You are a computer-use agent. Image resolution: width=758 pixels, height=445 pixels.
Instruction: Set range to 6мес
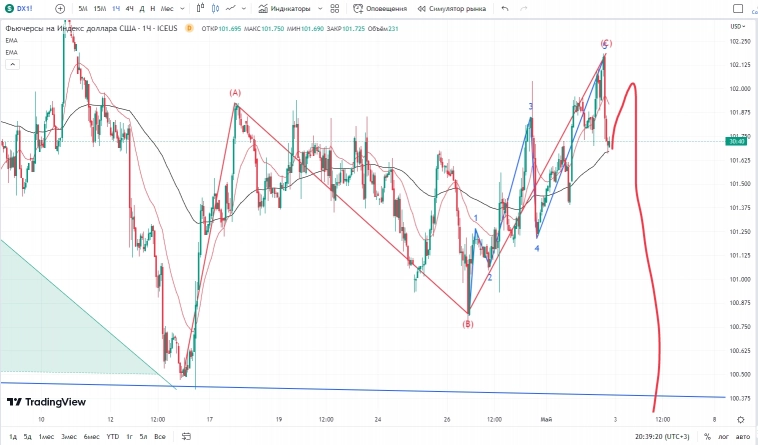[91, 437]
